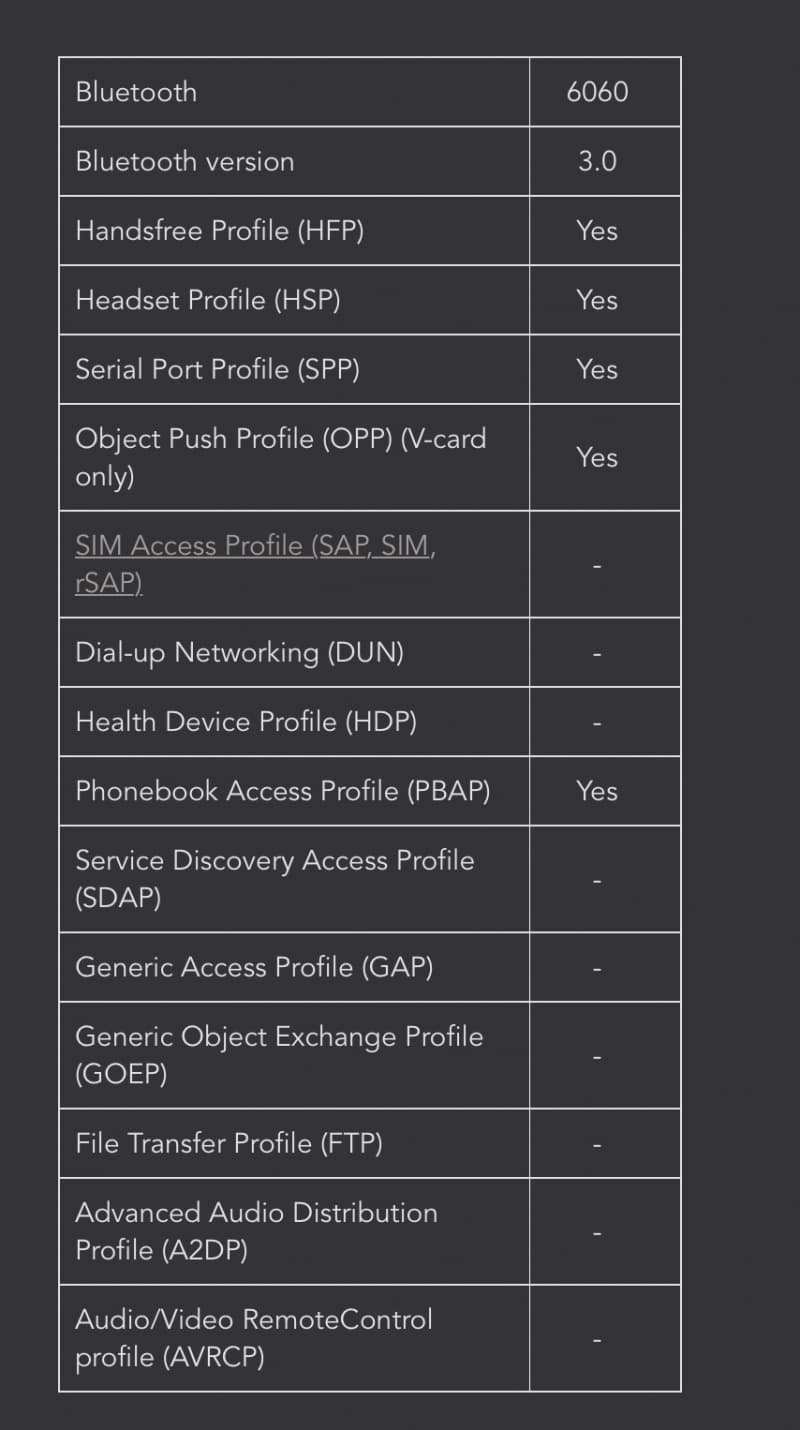Select the Object Push Profile (OPP) cell
This screenshot has height=1430, width=800.
(x=294, y=457)
